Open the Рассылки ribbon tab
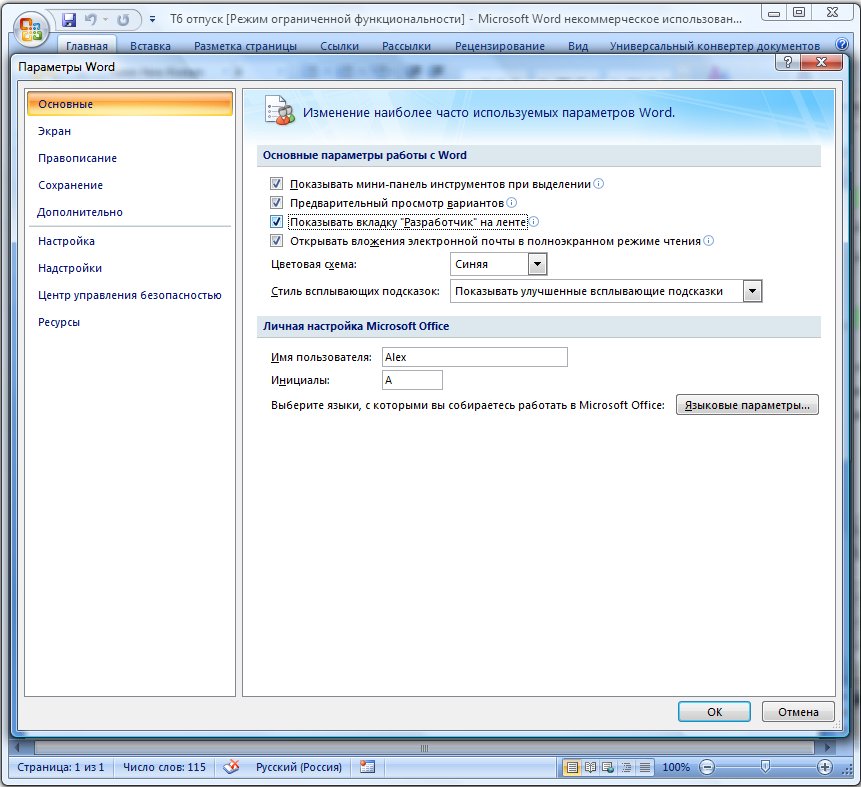 pos(406,46)
